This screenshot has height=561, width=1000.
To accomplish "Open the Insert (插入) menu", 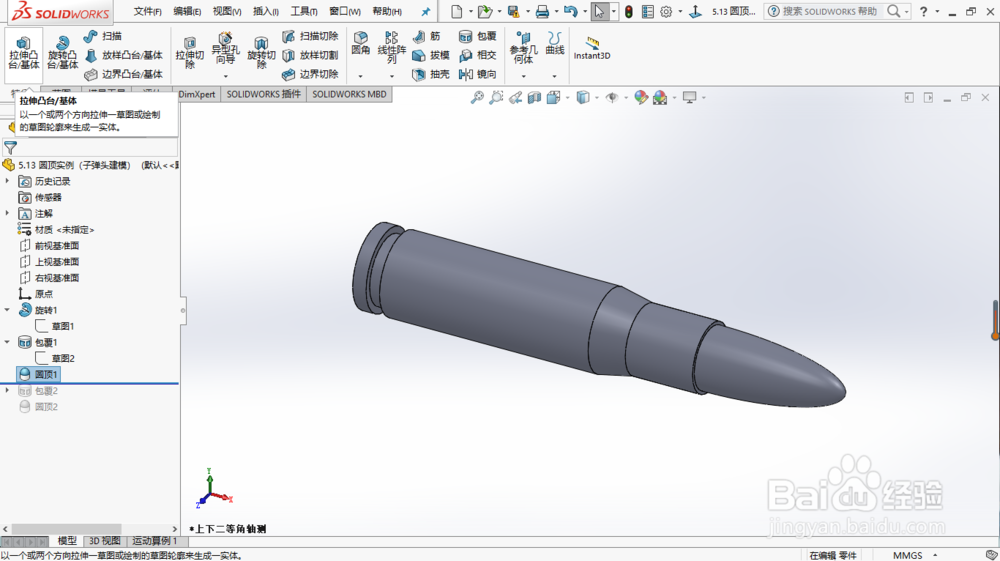I will point(265,11).
